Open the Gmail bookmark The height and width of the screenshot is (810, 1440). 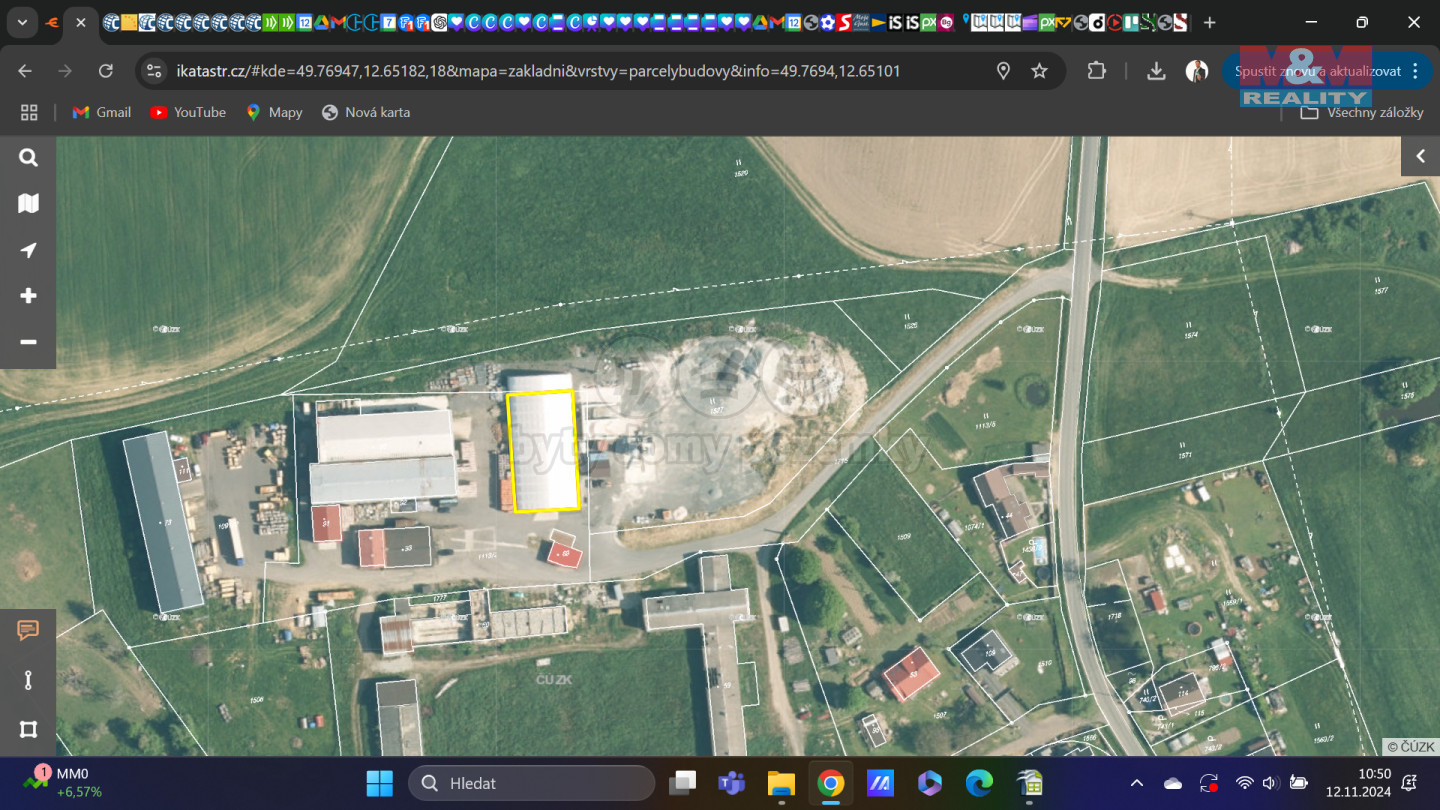click(102, 112)
